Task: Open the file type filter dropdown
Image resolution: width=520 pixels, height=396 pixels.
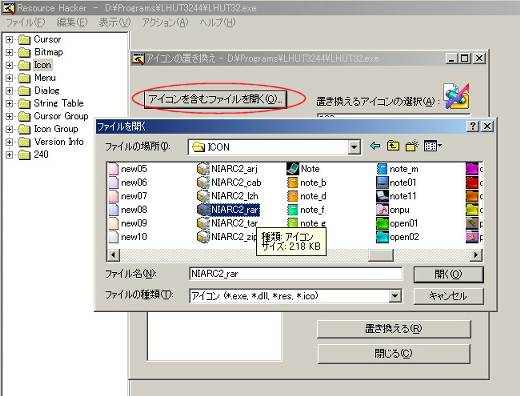Action: pyautogui.click(x=395, y=296)
